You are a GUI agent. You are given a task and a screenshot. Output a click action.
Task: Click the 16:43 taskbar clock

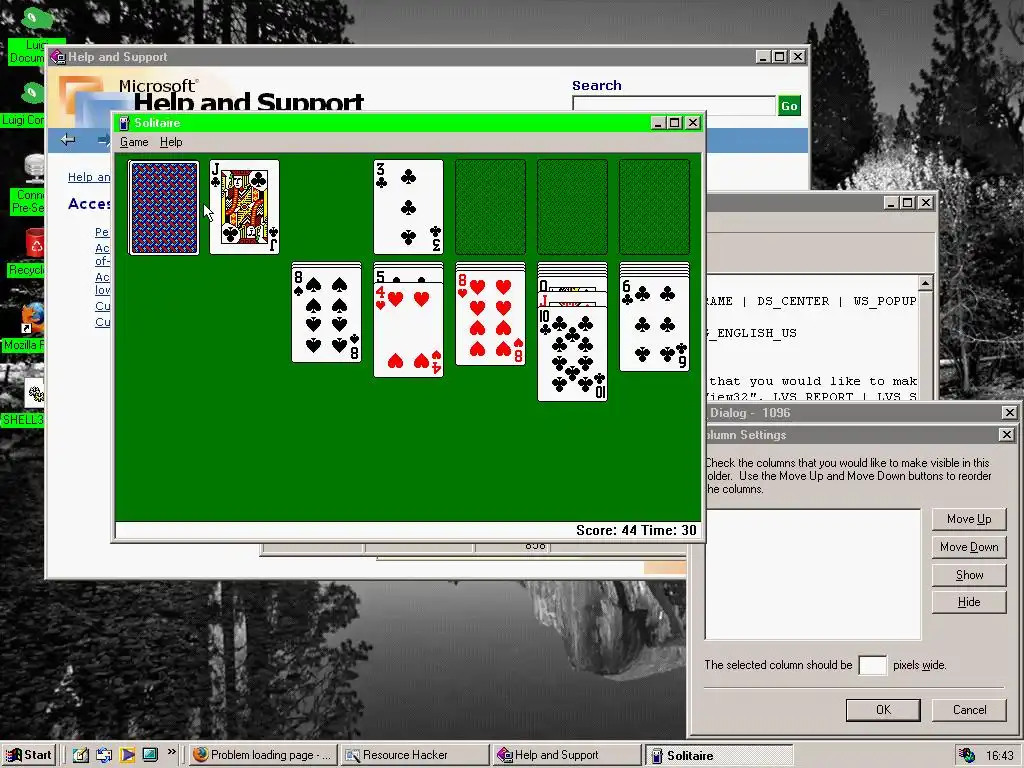coord(1000,756)
